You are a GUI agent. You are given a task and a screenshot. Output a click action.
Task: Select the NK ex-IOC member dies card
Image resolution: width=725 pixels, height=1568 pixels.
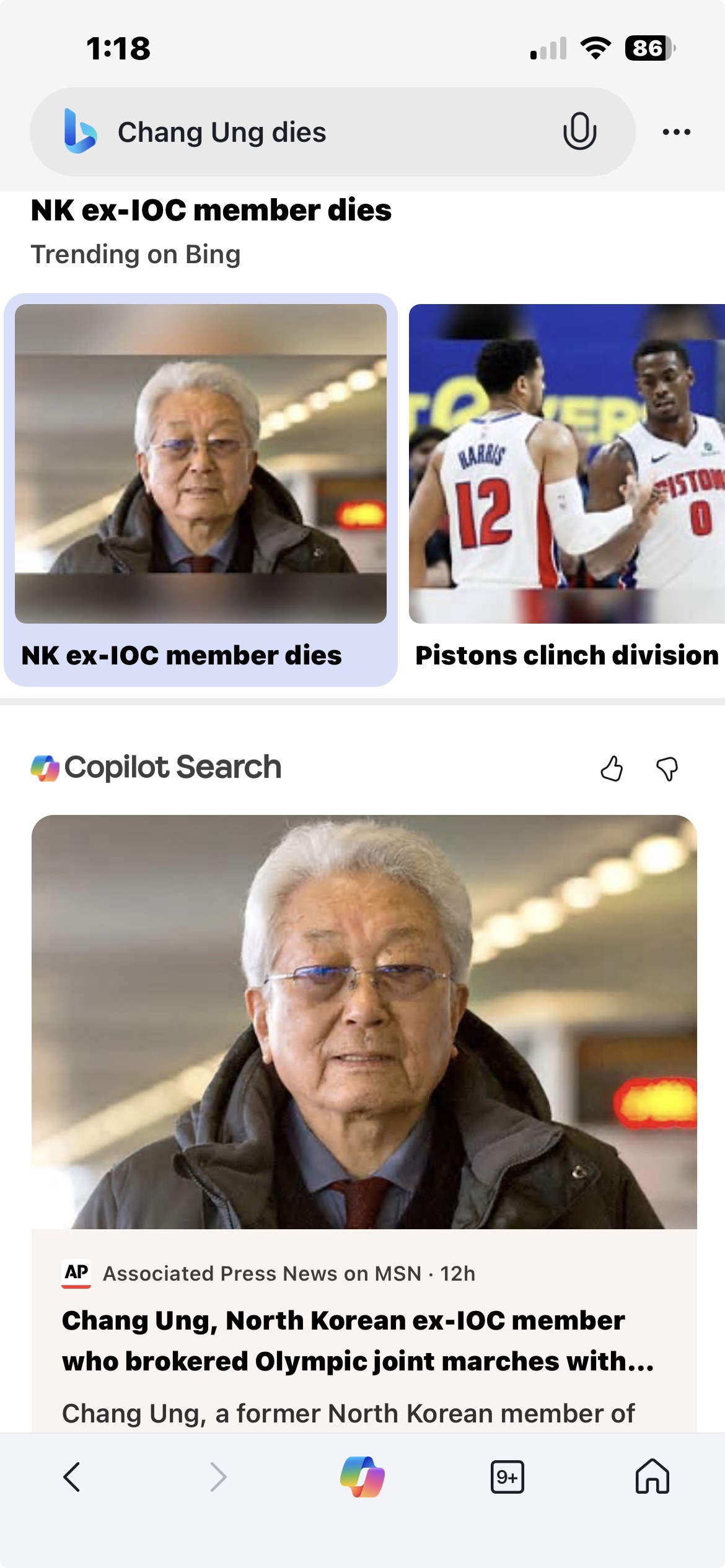[201, 490]
